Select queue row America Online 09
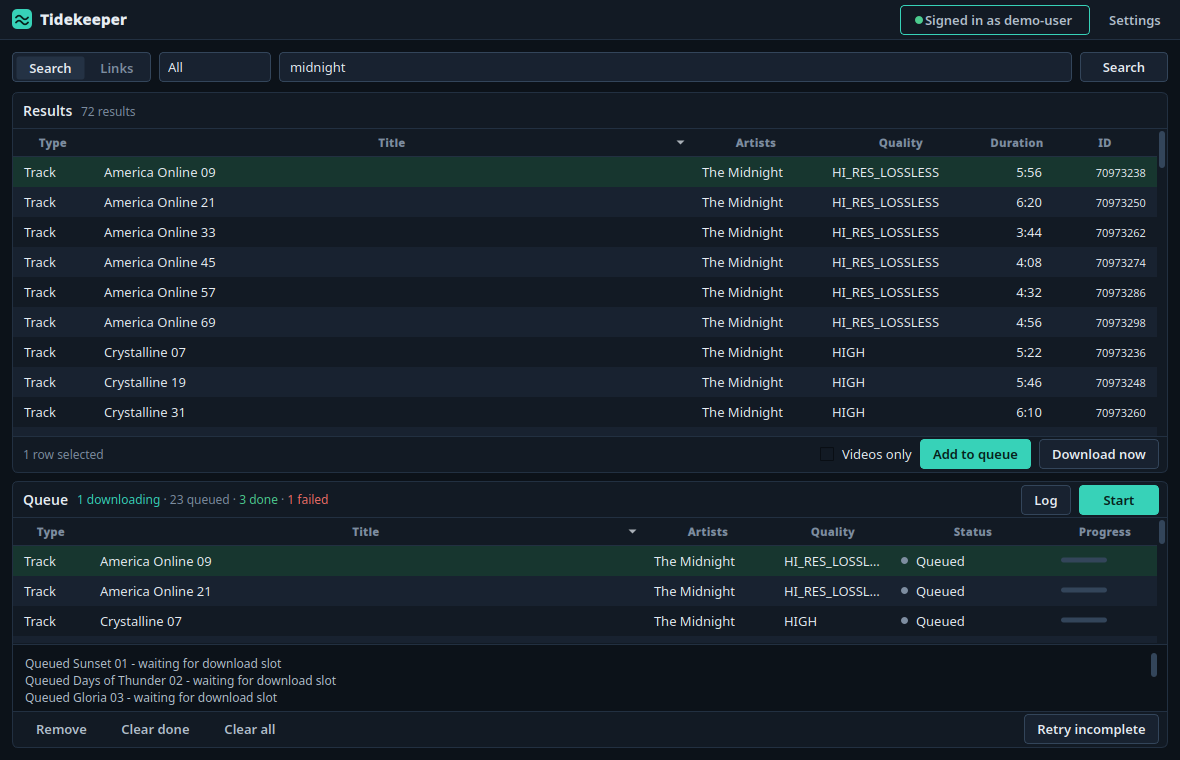Viewport: 1180px width, 760px height. [x=585, y=561]
